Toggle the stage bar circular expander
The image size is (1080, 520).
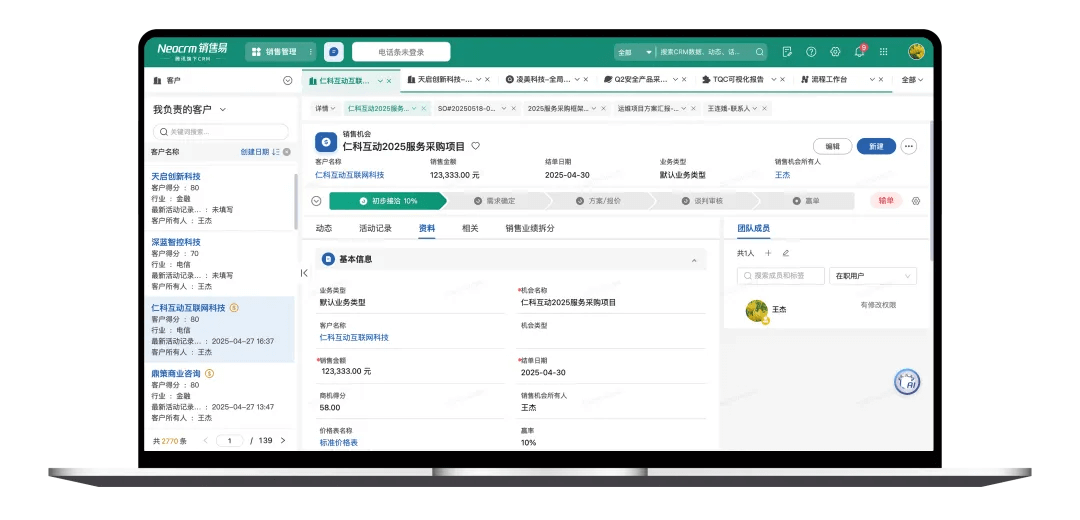pos(316,201)
